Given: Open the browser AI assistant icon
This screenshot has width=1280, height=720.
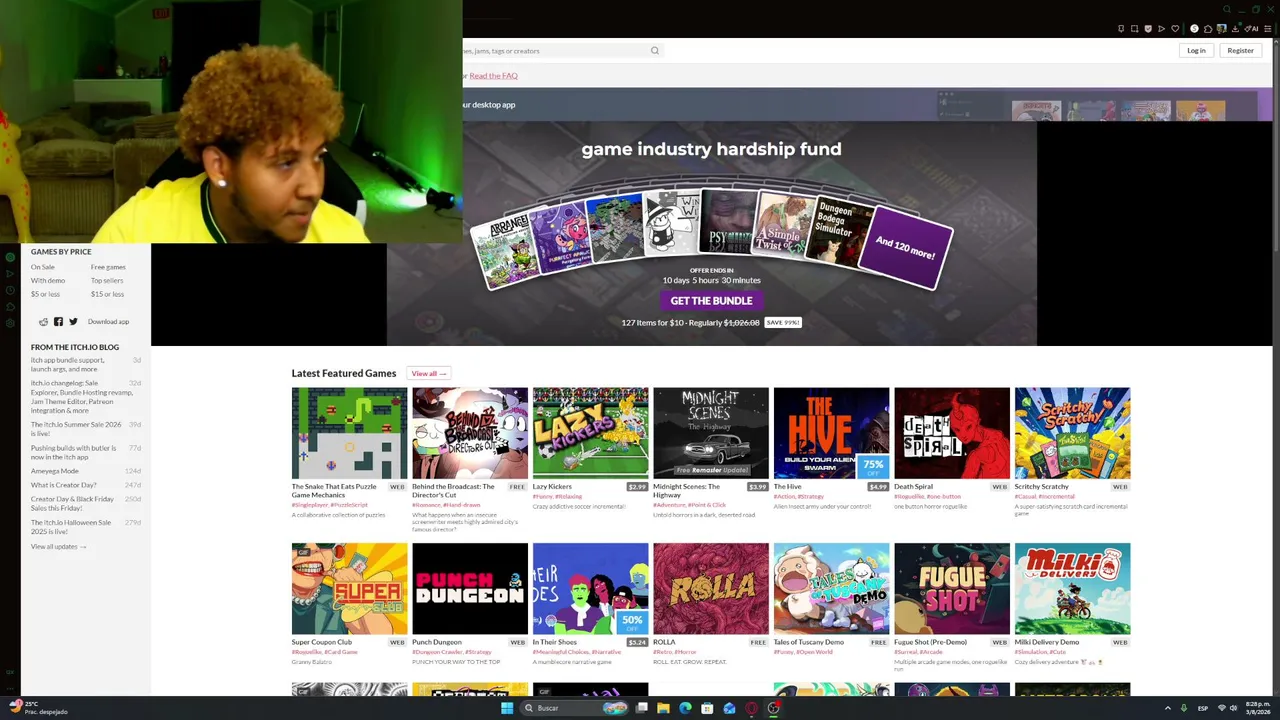Looking at the screenshot, I should [1251, 29].
